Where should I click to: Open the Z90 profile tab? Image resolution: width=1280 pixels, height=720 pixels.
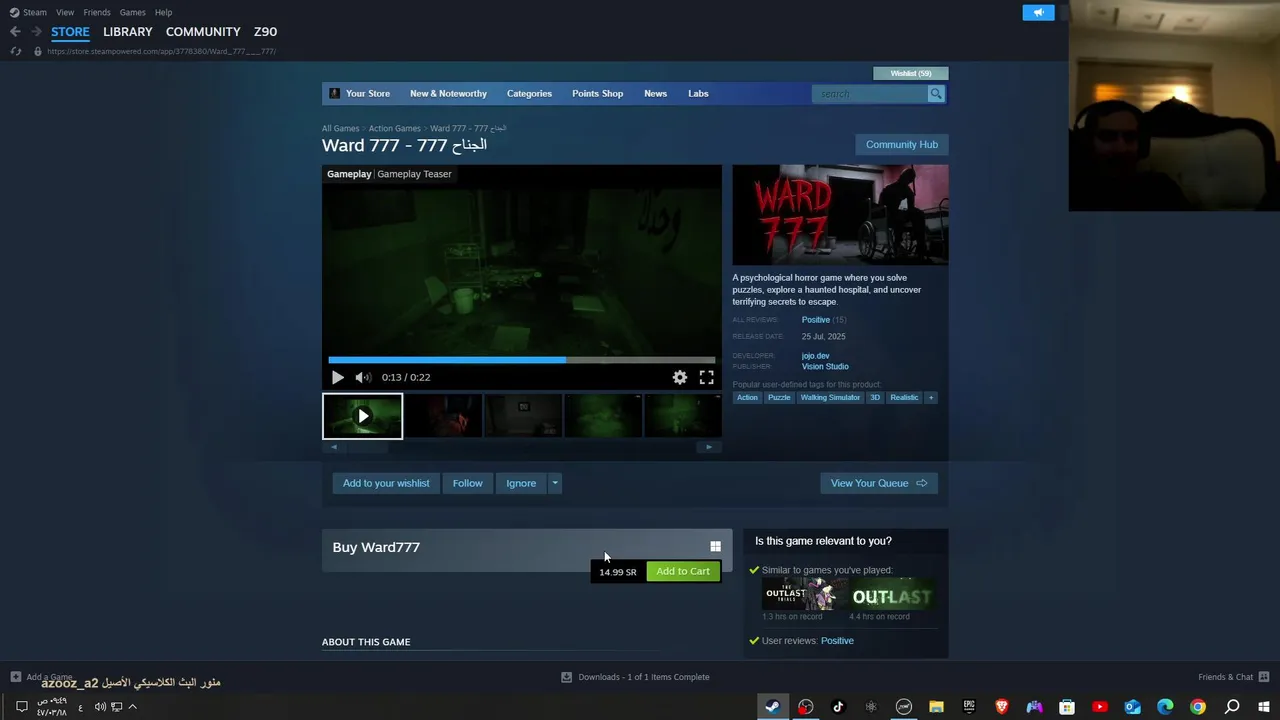(265, 32)
